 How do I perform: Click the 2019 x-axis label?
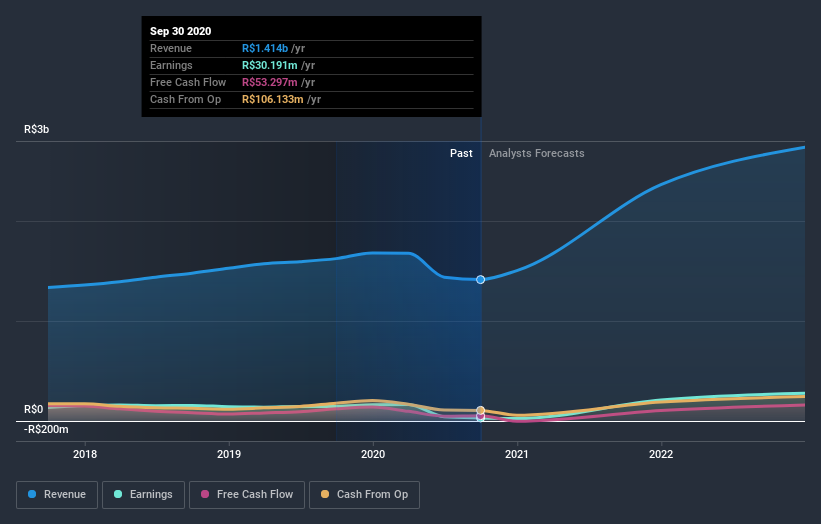click(x=229, y=454)
